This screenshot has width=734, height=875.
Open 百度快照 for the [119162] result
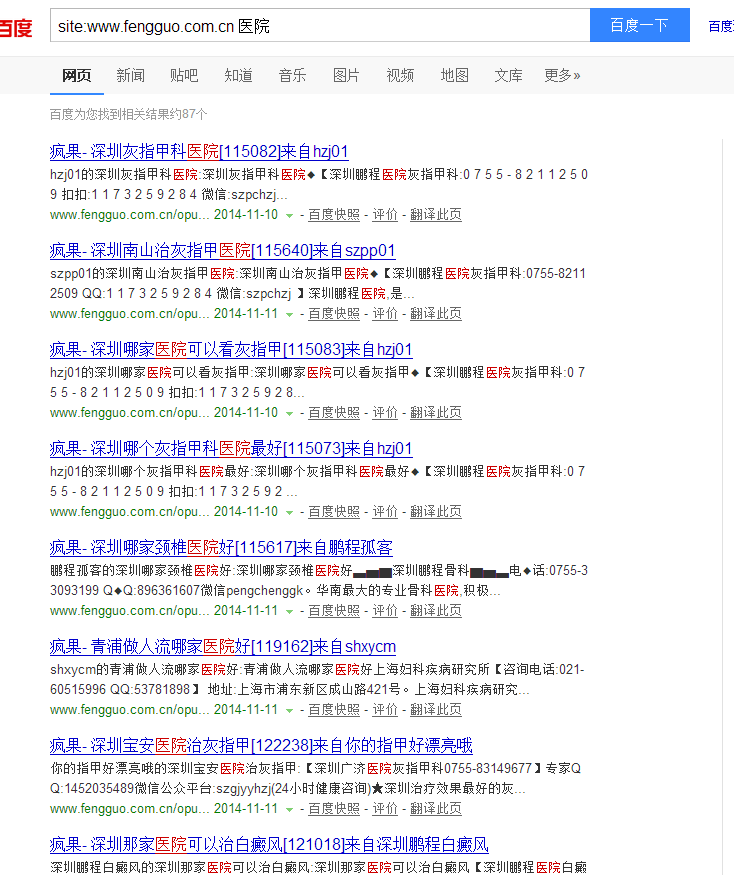coord(334,709)
